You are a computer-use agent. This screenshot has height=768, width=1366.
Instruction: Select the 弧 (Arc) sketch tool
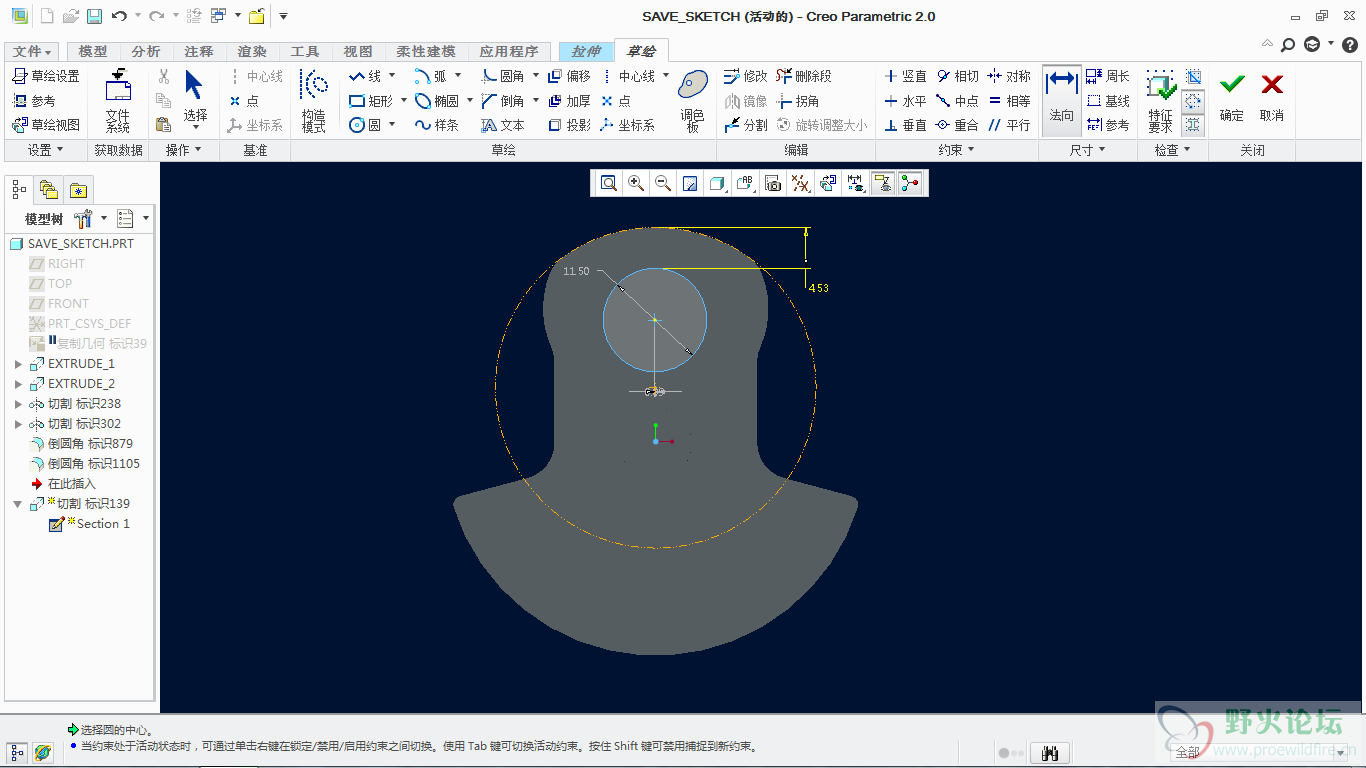[431, 76]
